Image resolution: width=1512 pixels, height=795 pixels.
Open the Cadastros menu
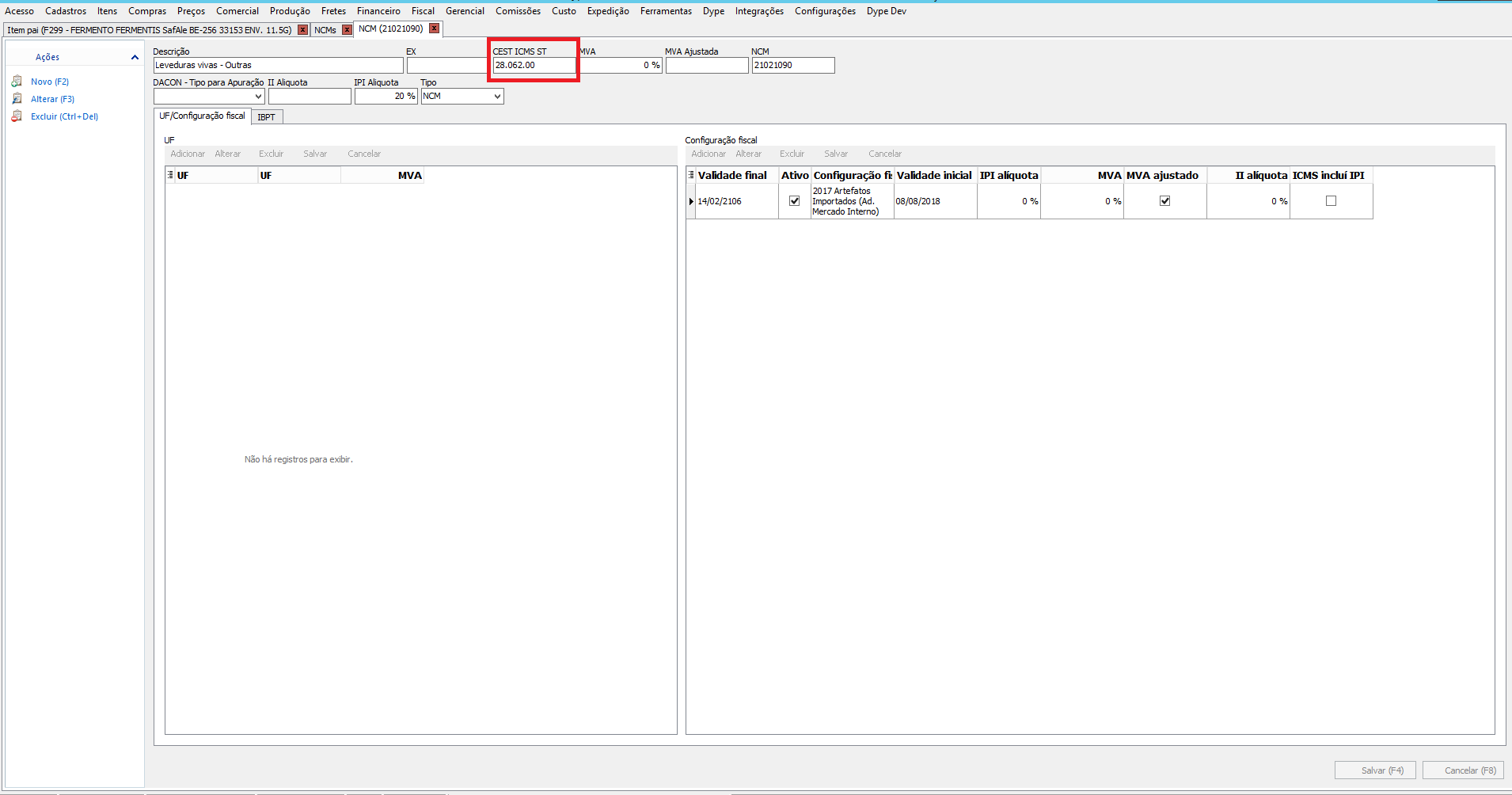[66, 11]
